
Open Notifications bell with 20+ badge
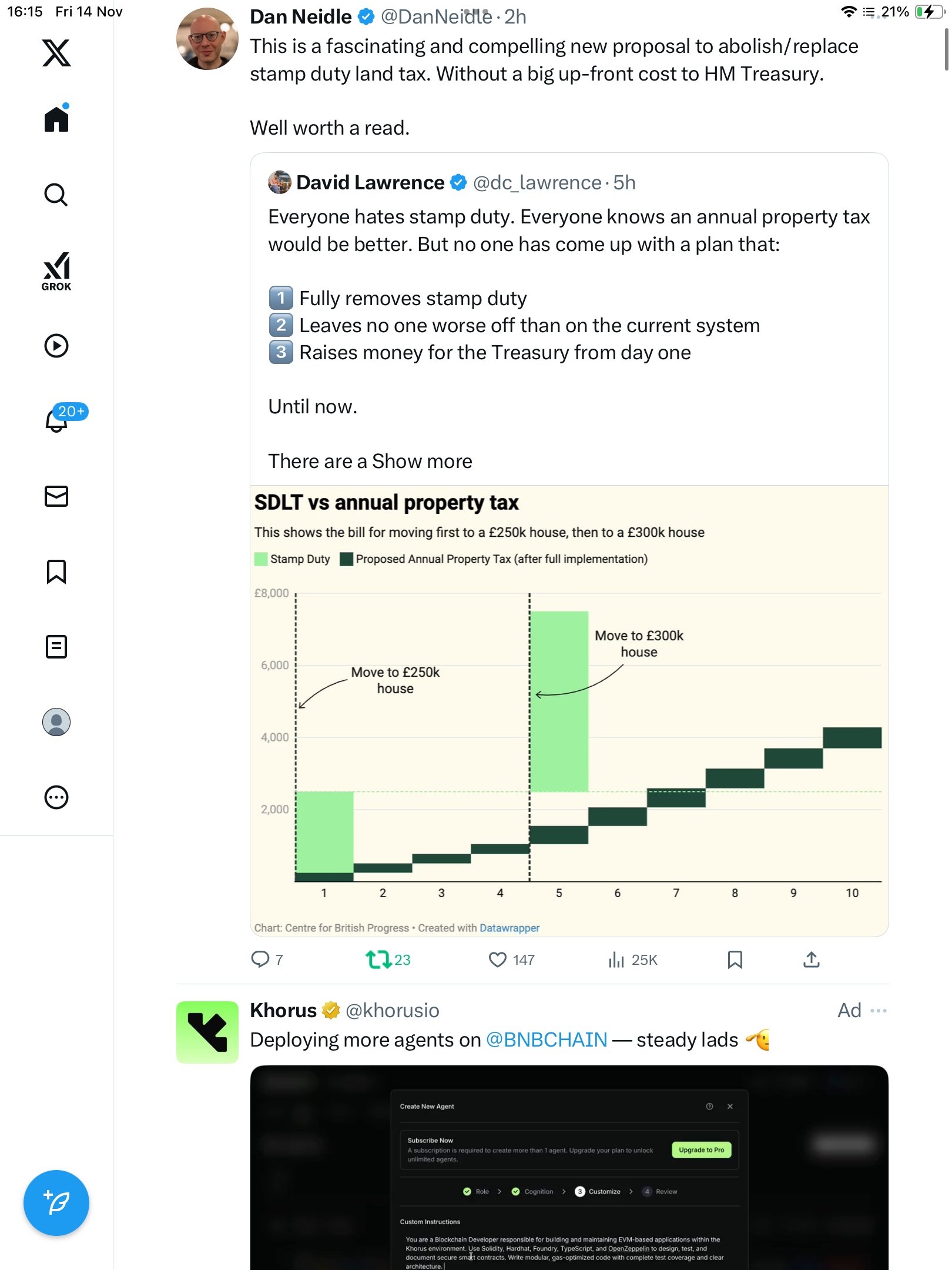56,420
